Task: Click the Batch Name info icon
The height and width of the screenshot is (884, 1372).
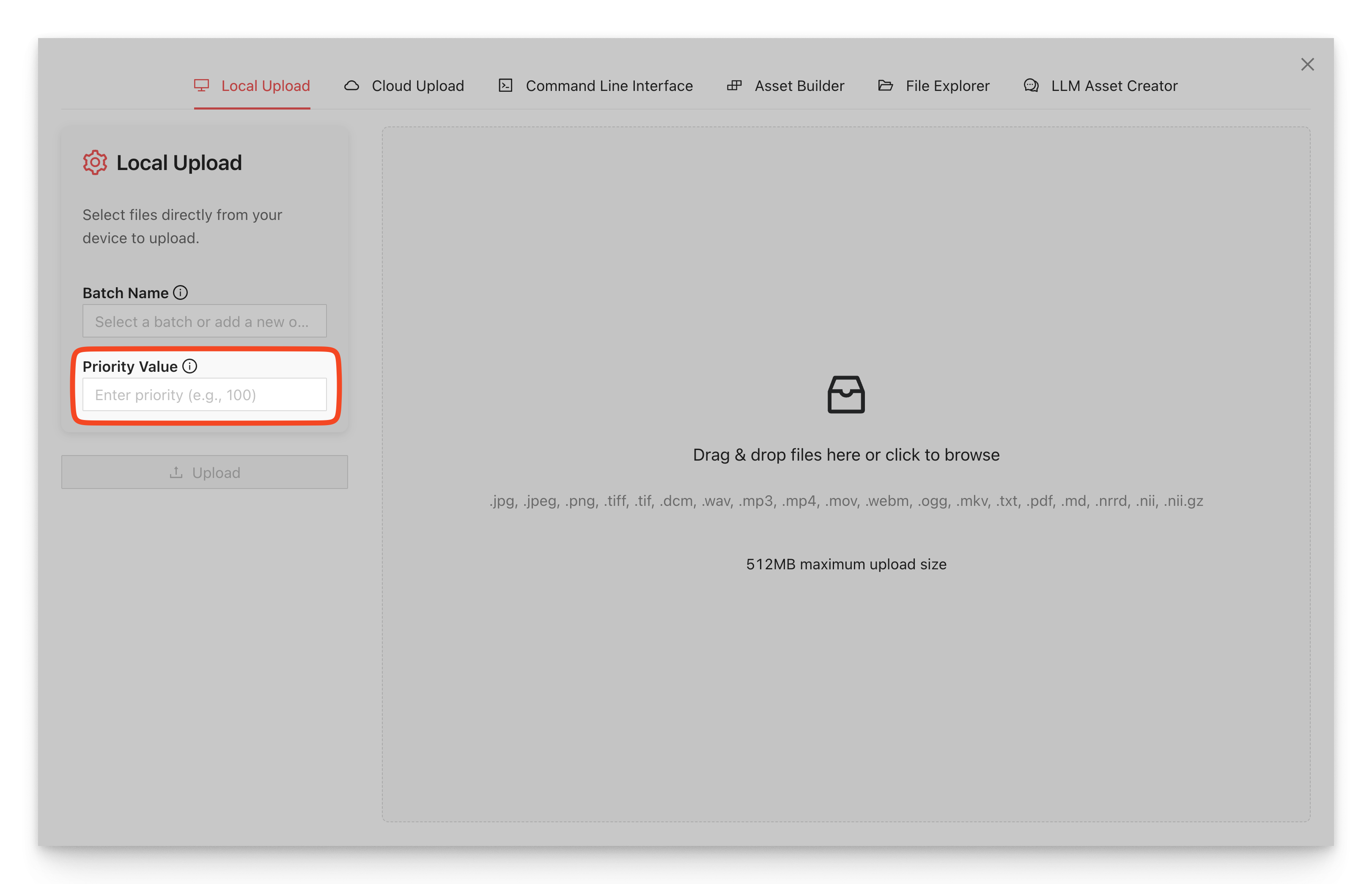Action: pyautogui.click(x=181, y=293)
